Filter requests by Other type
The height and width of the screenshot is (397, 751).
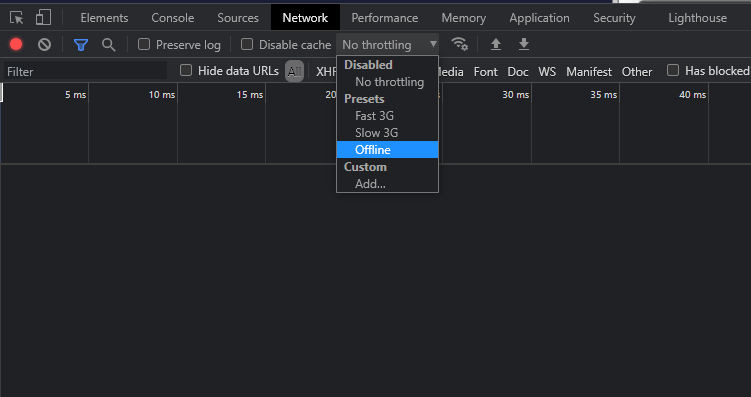click(637, 72)
